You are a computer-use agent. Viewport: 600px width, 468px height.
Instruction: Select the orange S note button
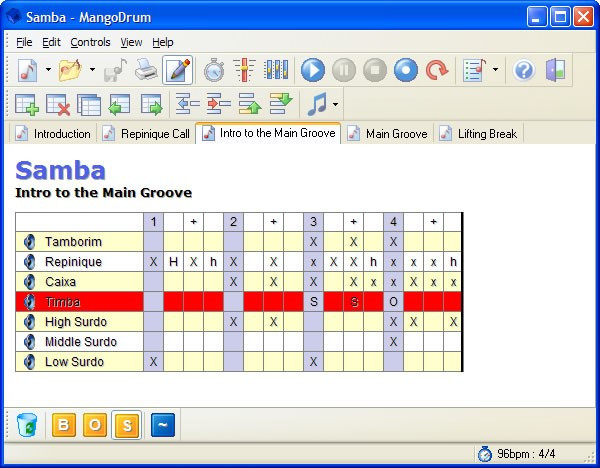[126, 425]
